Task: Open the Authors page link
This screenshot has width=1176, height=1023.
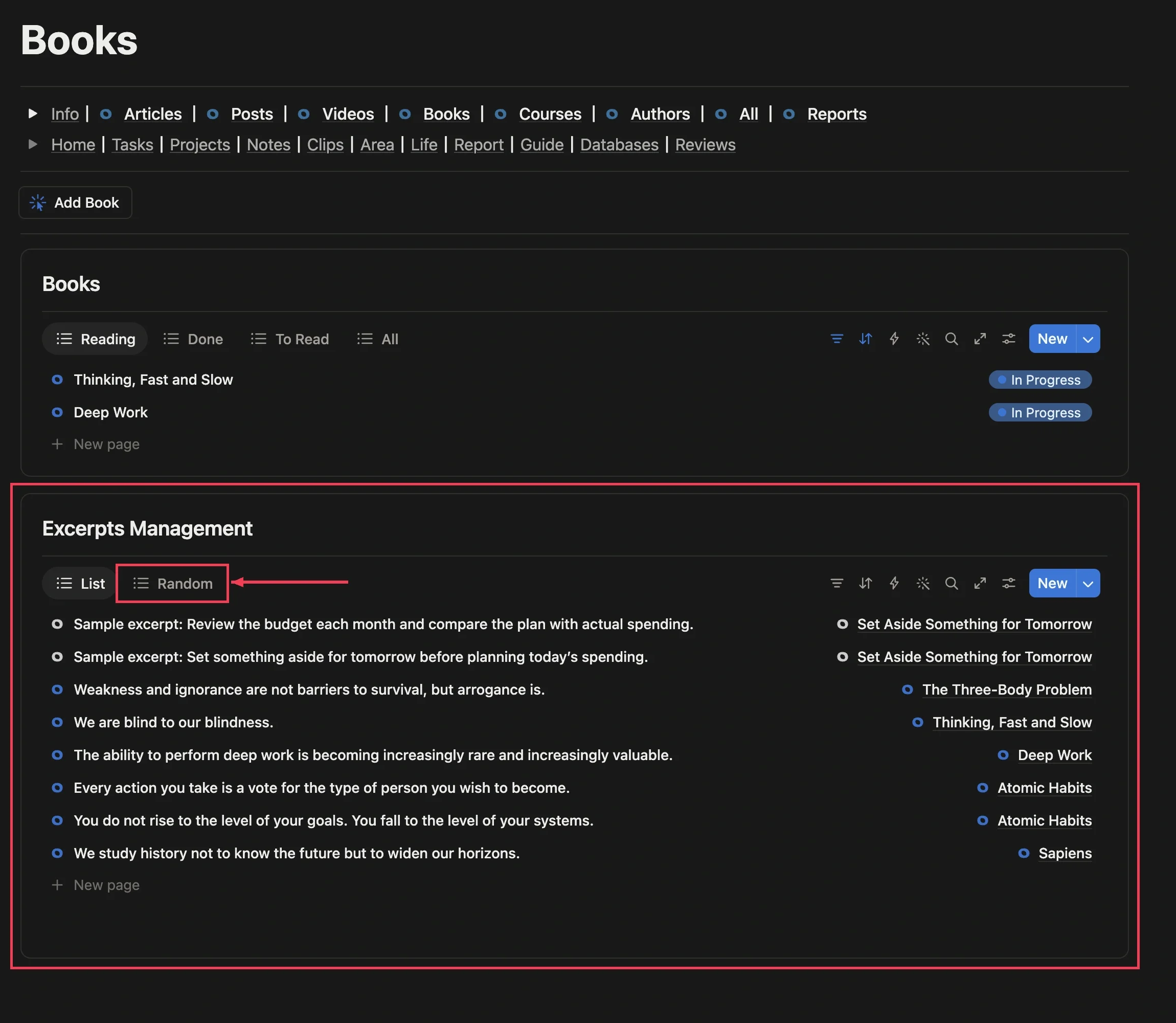Action: tap(660, 114)
